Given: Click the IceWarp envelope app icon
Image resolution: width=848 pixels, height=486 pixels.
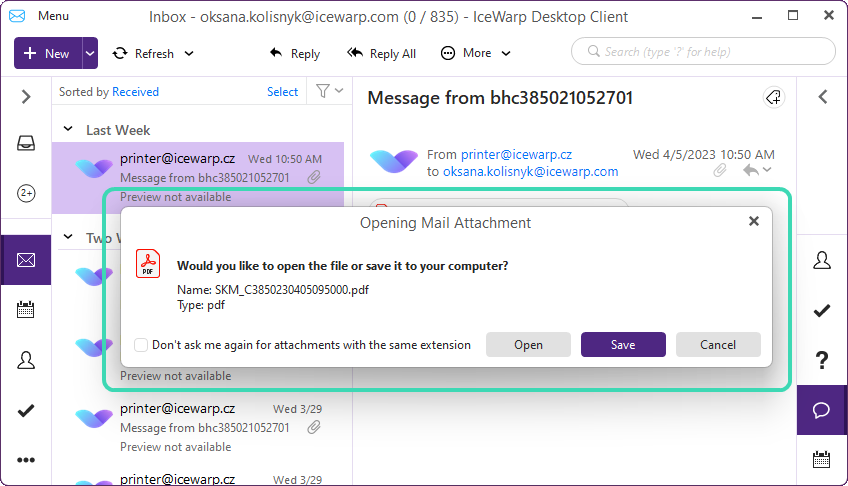Looking at the screenshot, I should click(x=17, y=16).
